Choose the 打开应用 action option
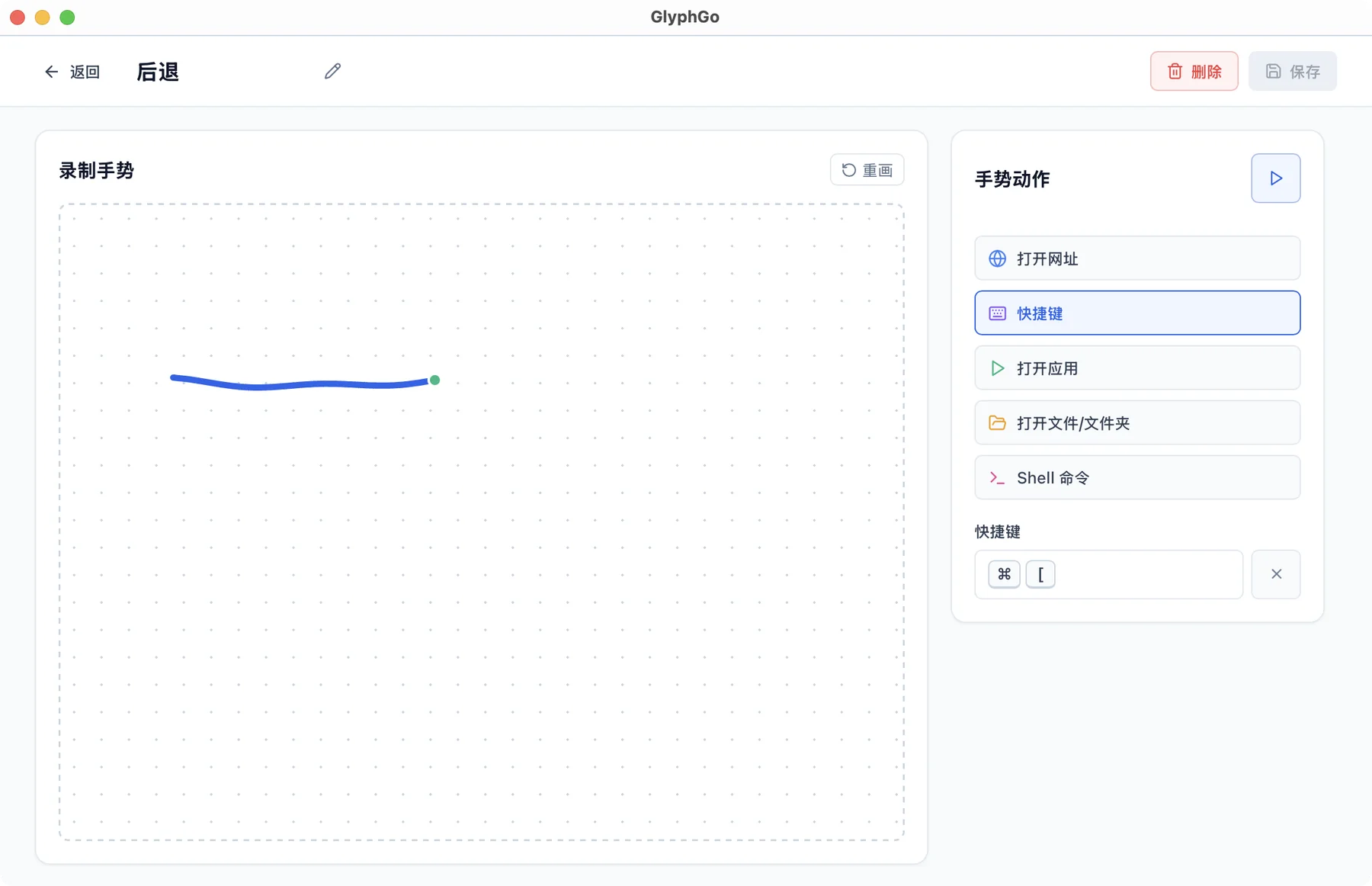1372x886 pixels. coord(1137,368)
